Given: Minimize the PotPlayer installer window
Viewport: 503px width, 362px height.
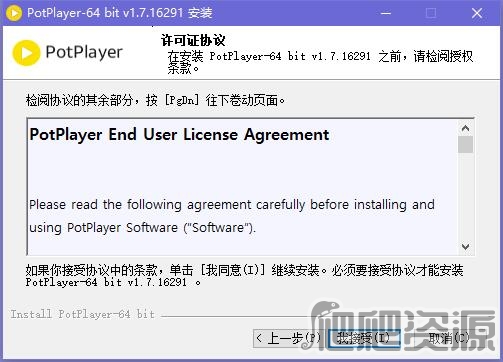Looking at the screenshot, I should (386, 13).
